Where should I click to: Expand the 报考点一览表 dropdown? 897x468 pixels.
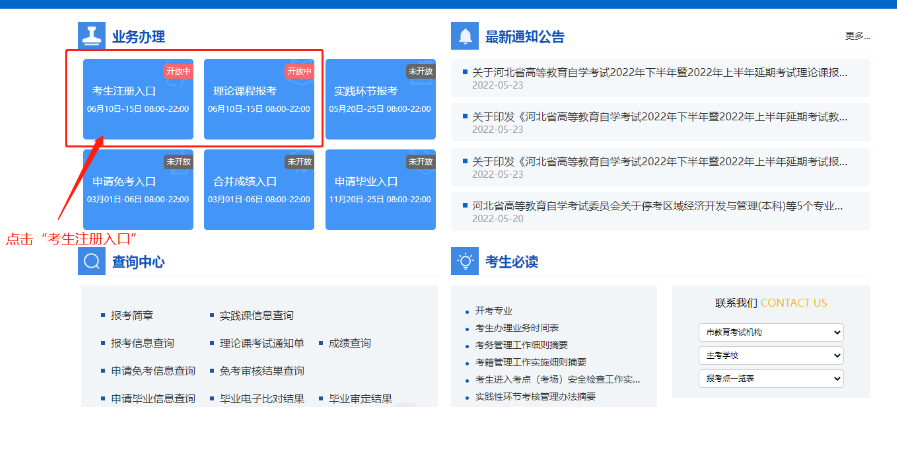[x=771, y=378]
